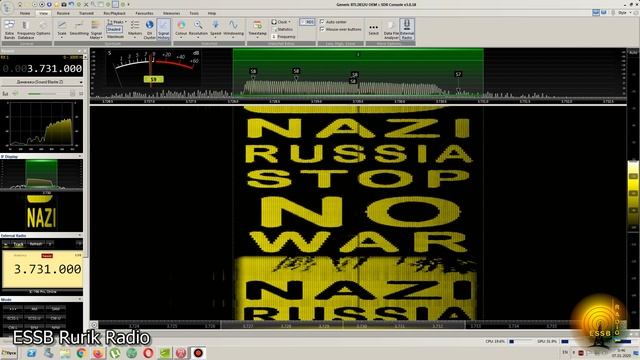Switch to the Home ribbon tab
The image size is (640, 360).
click(25, 13)
